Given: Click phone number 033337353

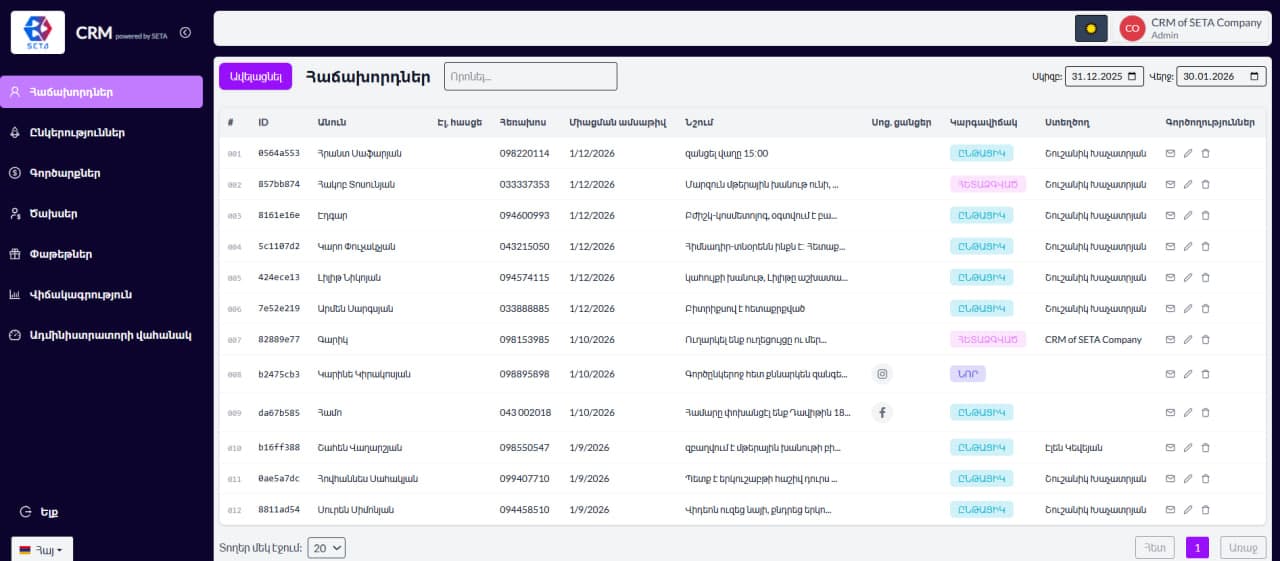Looking at the screenshot, I should (x=524, y=184).
